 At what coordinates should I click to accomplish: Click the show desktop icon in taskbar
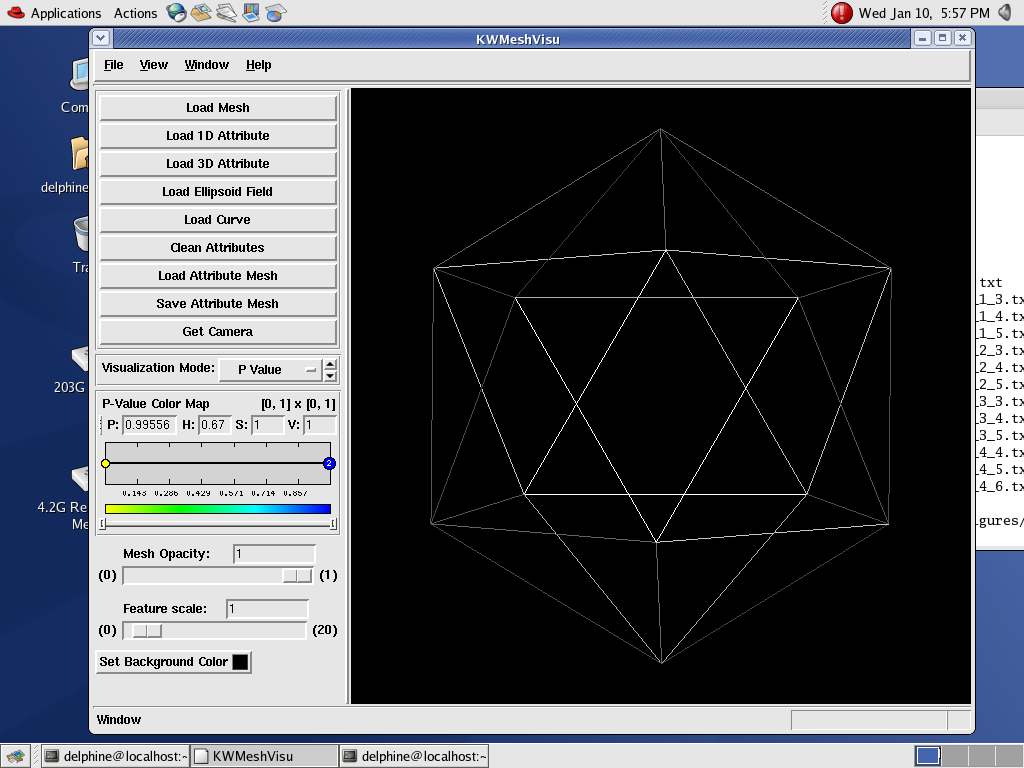pyautogui.click(x=14, y=756)
